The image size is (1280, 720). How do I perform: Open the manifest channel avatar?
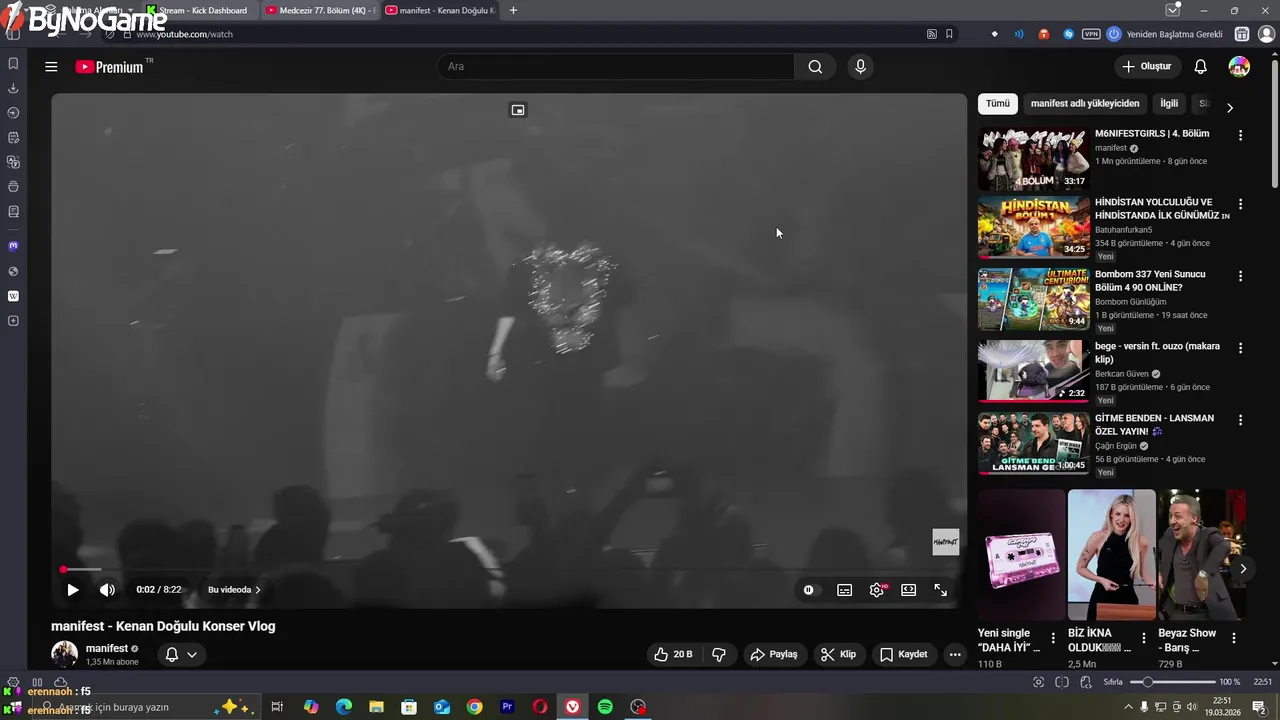[64, 655]
